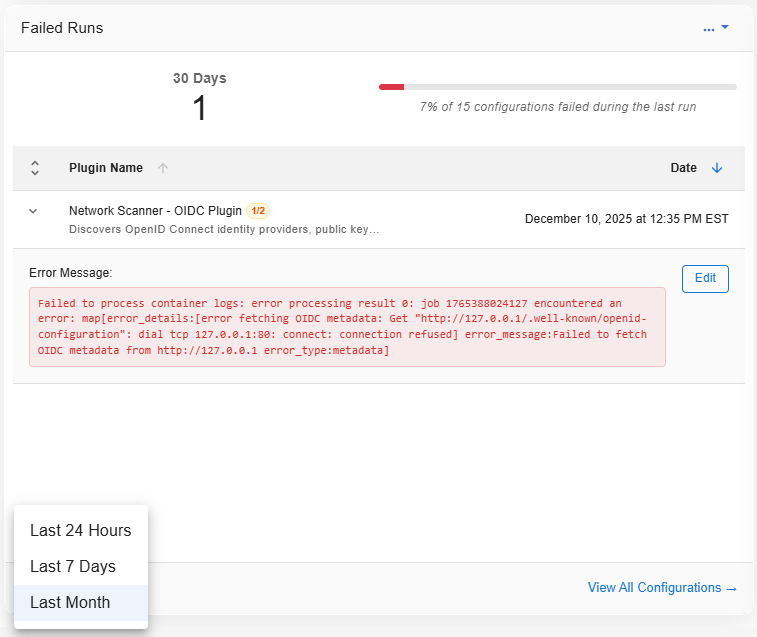Select the Last Month option
Viewport: 757px width, 637px height.
70,602
